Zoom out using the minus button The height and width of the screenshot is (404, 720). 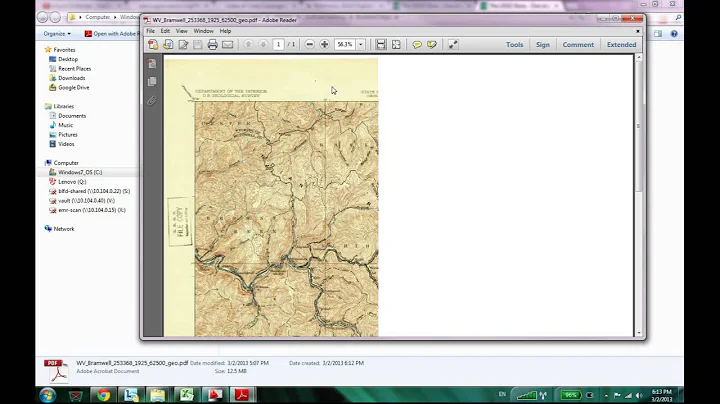tap(309, 45)
